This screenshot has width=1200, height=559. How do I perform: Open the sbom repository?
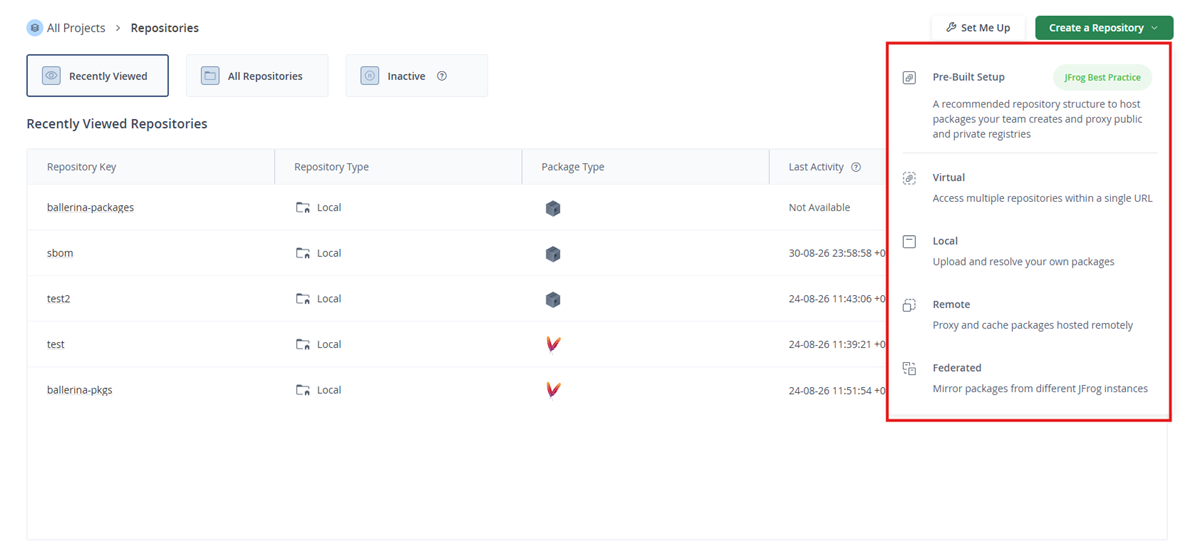[x=60, y=253]
